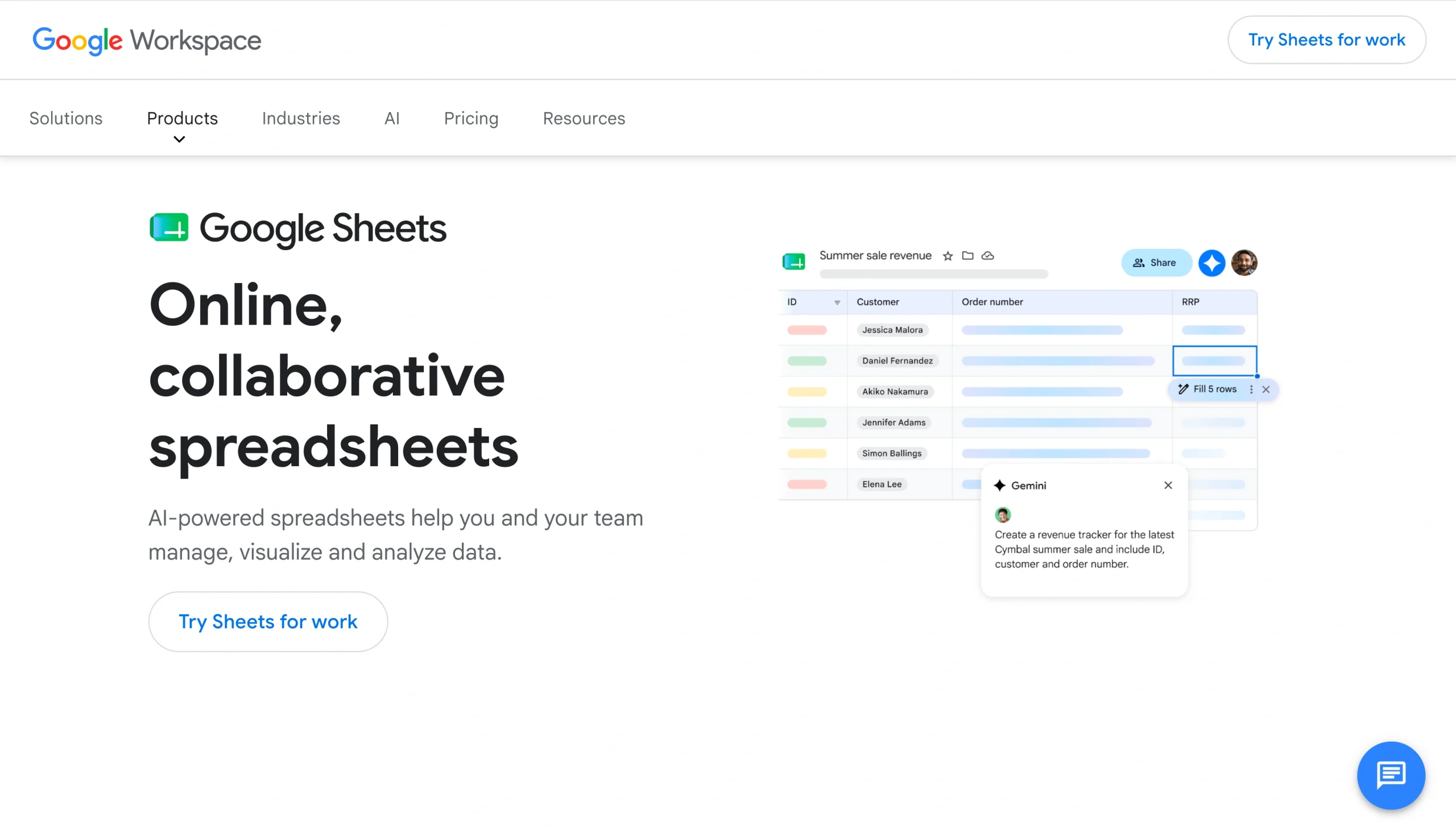The height and width of the screenshot is (839, 1456).
Task: Expand the Products chevron arrow
Action: 179,139
